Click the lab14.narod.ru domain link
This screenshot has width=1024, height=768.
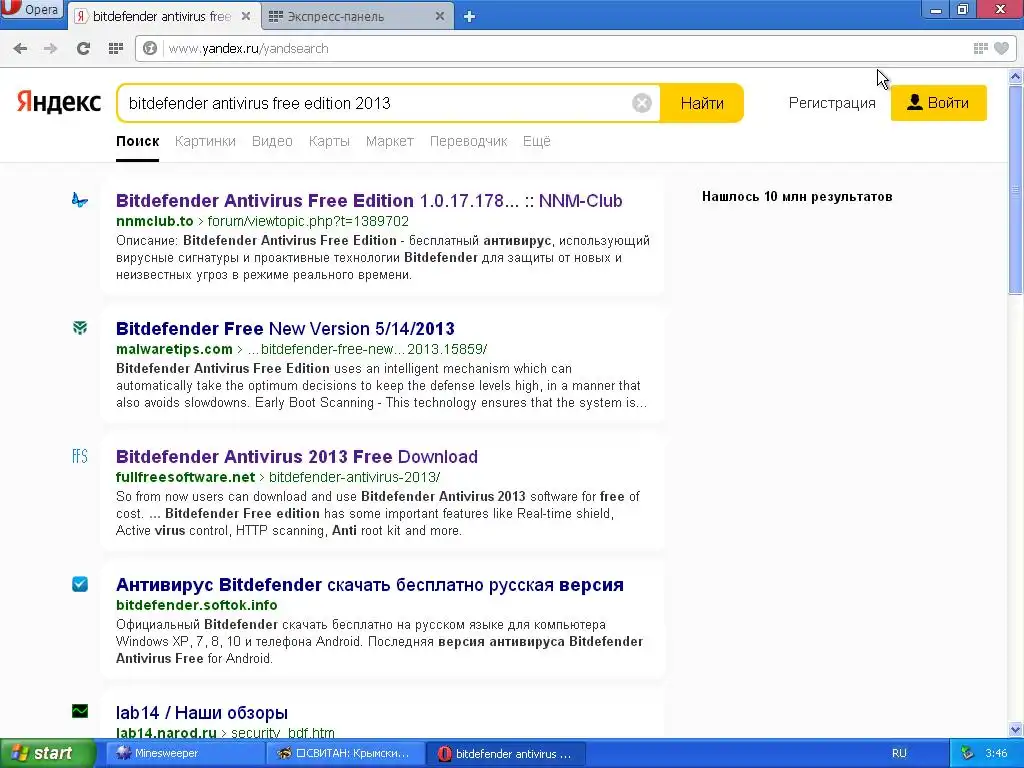click(167, 733)
